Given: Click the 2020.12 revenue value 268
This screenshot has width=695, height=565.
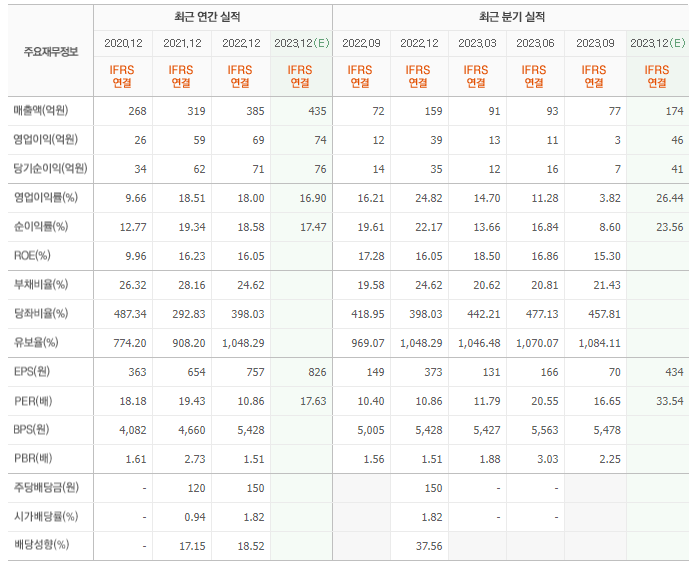Looking at the screenshot, I should [137, 111].
